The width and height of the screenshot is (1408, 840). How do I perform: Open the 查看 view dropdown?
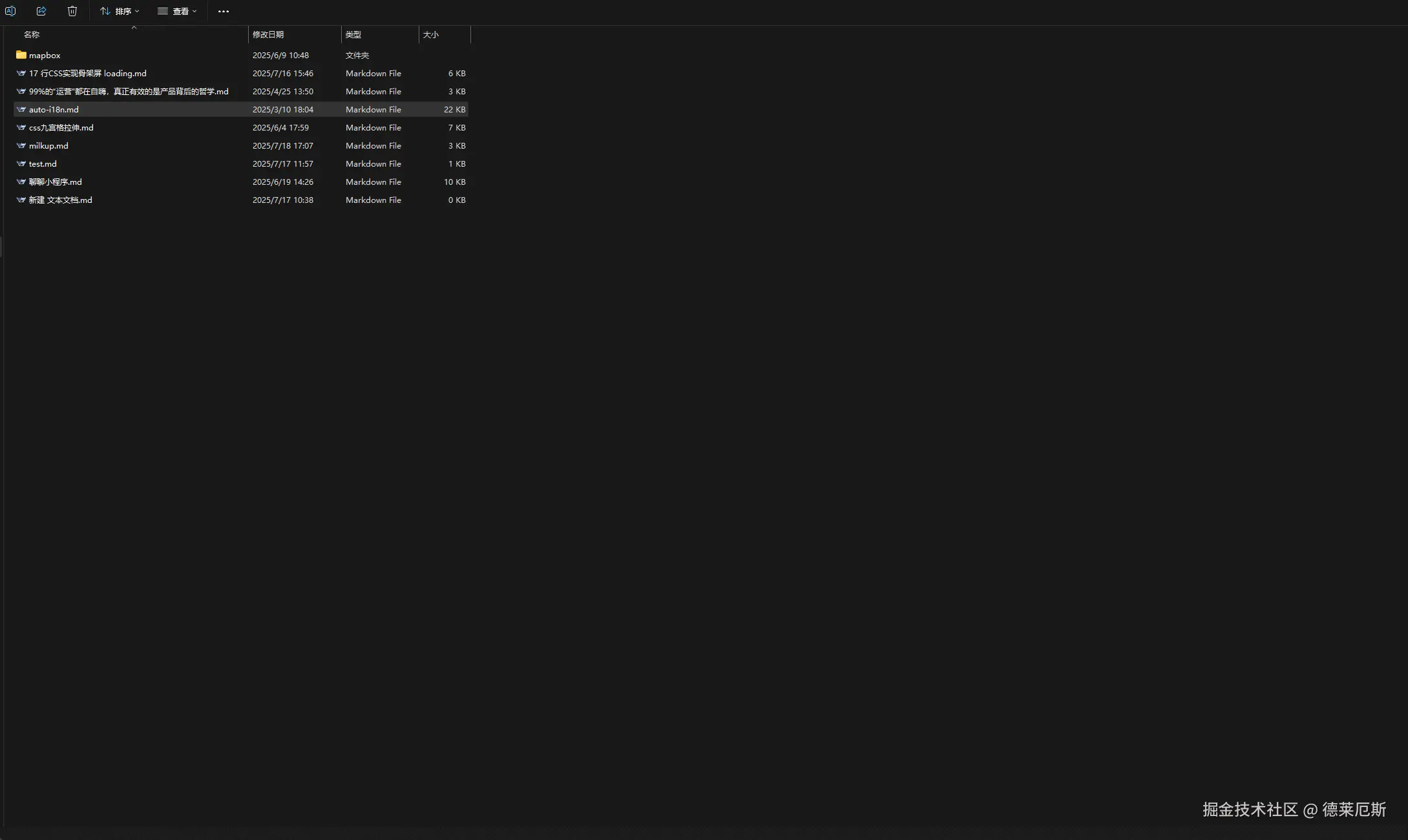click(x=177, y=11)
